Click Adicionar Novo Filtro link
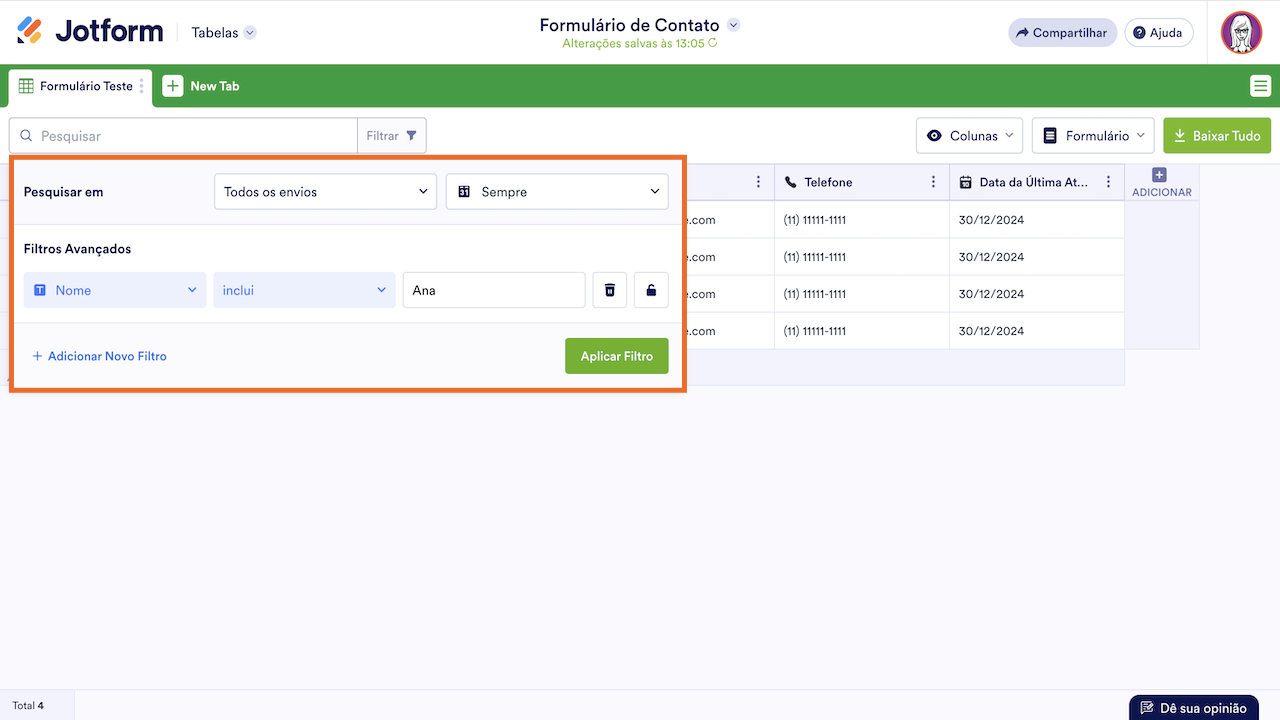This screenshot has height=720, width=1280. [99, 356]
